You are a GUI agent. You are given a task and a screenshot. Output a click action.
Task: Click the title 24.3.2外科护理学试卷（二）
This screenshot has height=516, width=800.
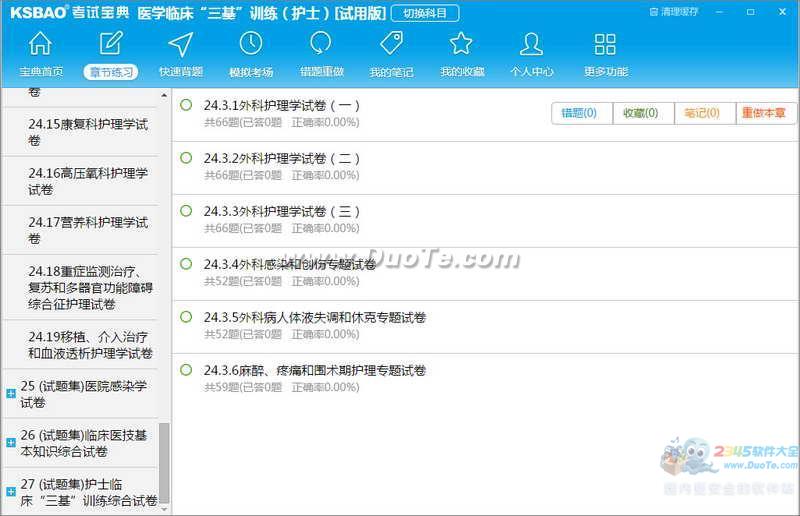point(282,159)
